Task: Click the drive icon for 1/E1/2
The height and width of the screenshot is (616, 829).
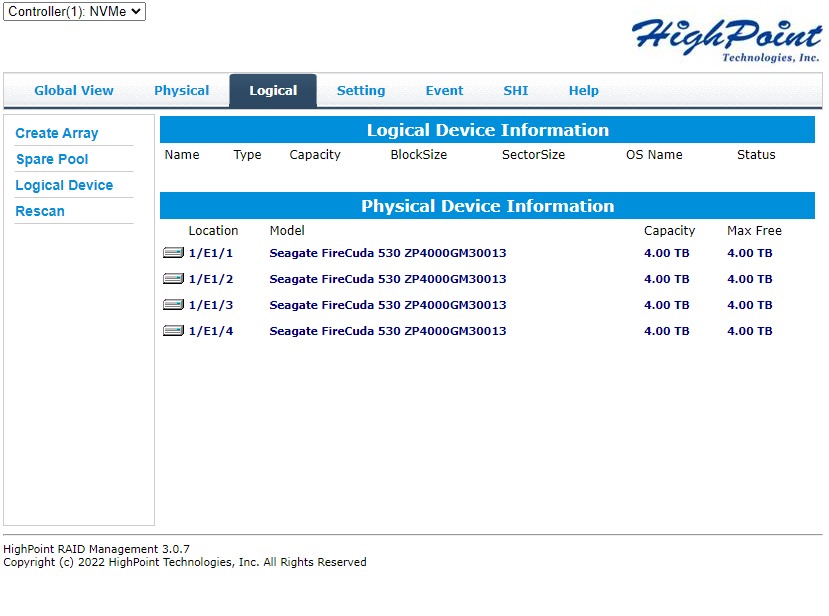Action: point(173,279)
